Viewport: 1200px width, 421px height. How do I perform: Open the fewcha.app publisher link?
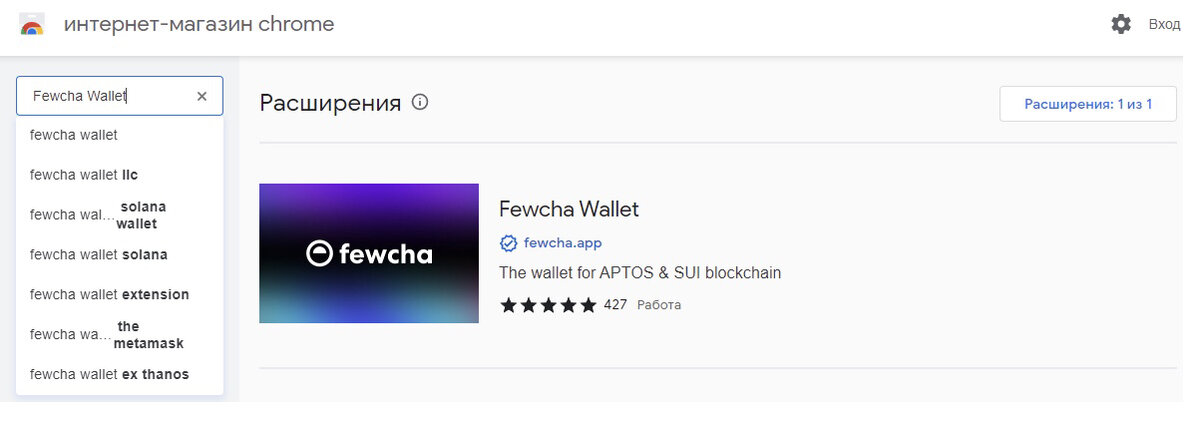coord(562,243)
